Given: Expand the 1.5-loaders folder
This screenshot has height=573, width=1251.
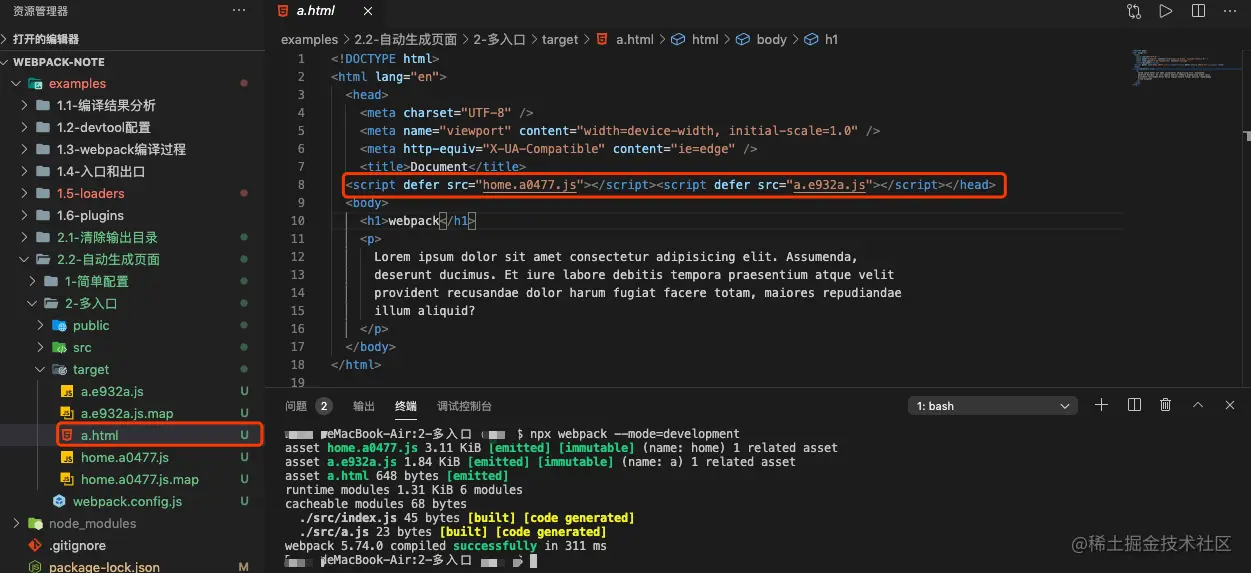Looking at the screenshot, I should (x=90, y=193).
